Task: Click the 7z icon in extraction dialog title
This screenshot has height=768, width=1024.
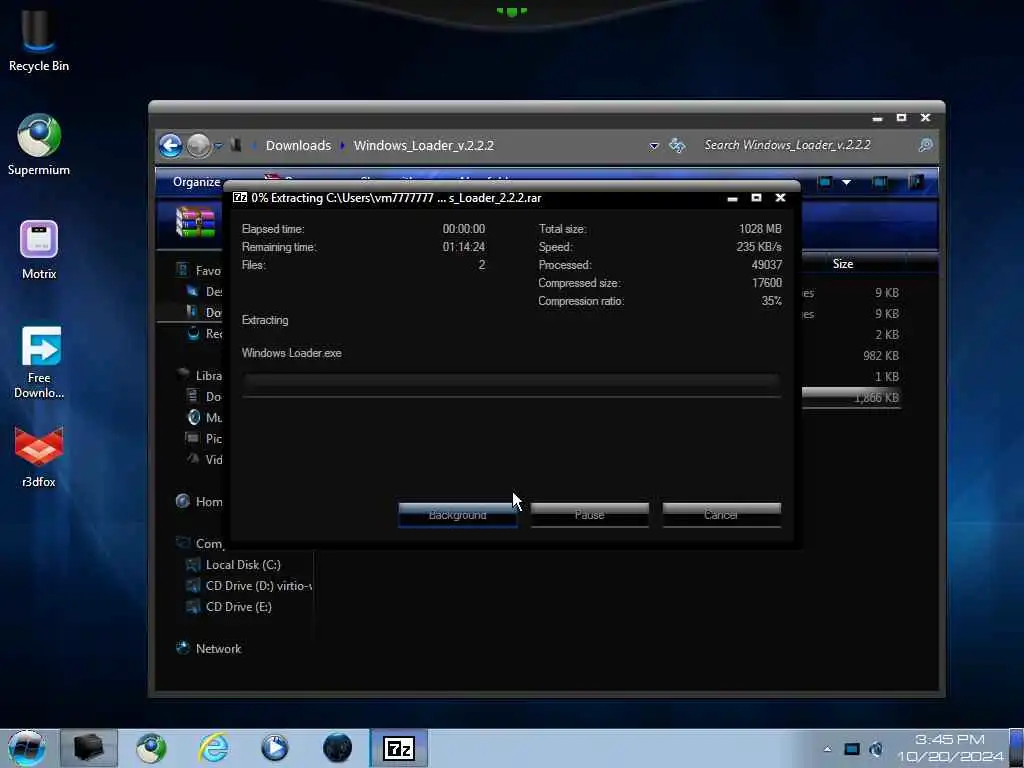Action: click(240, 197)
